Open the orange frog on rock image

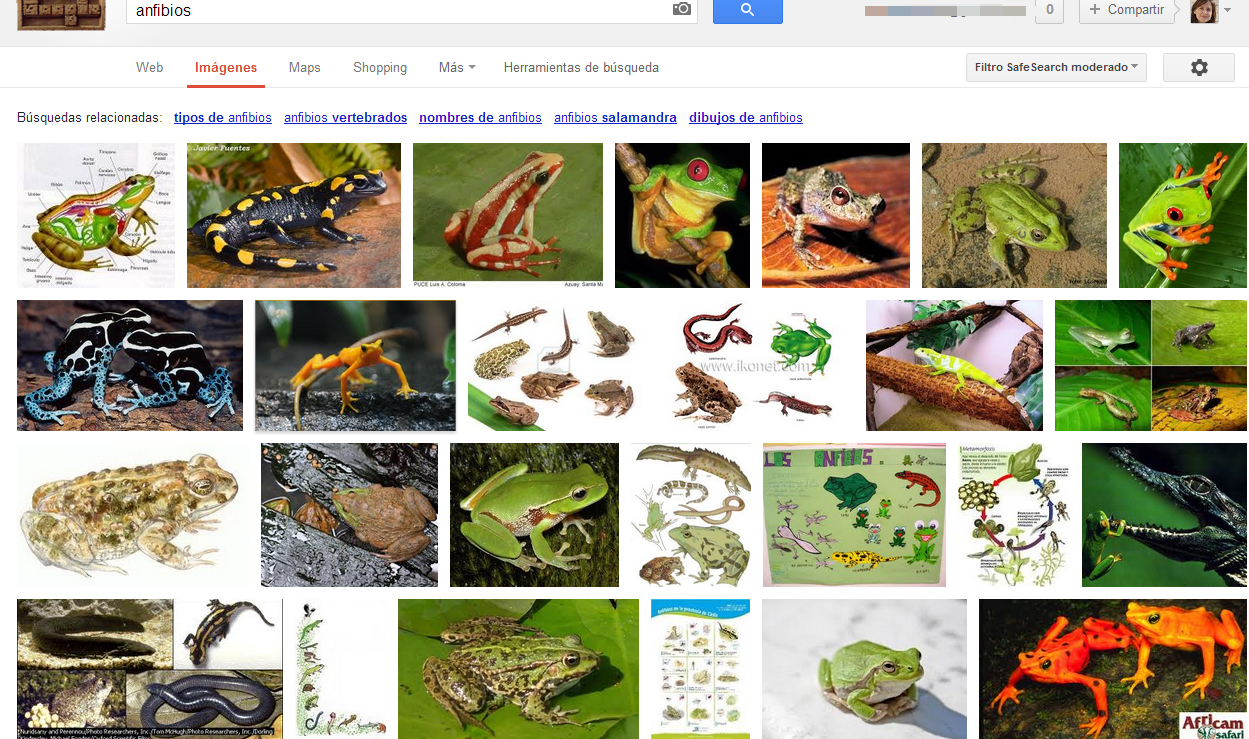(x=355, y=365)
